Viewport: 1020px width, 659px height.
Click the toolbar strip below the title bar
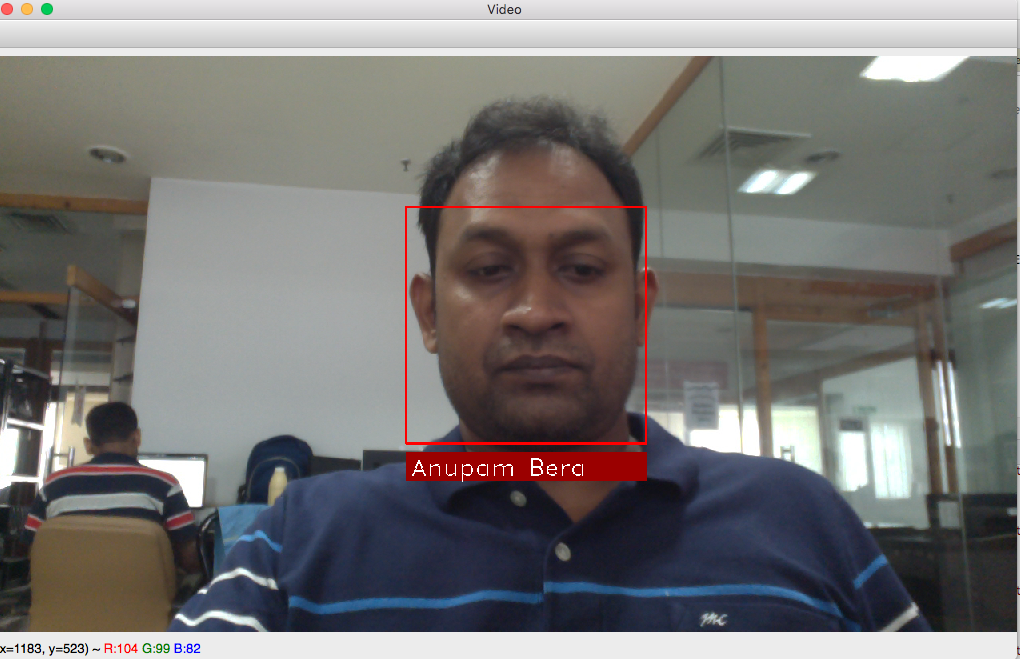pyautogui.click(x=500, y=35)
